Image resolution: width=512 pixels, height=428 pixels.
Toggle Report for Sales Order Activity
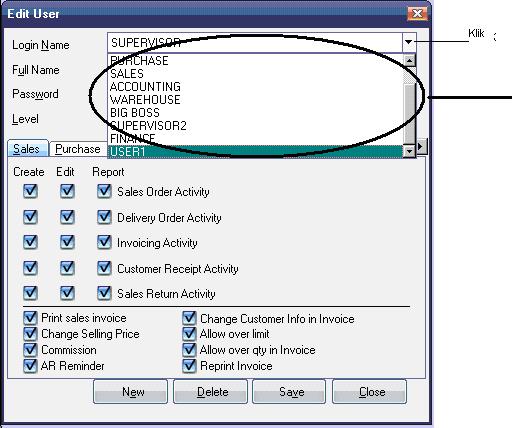[x=104, y=191]
